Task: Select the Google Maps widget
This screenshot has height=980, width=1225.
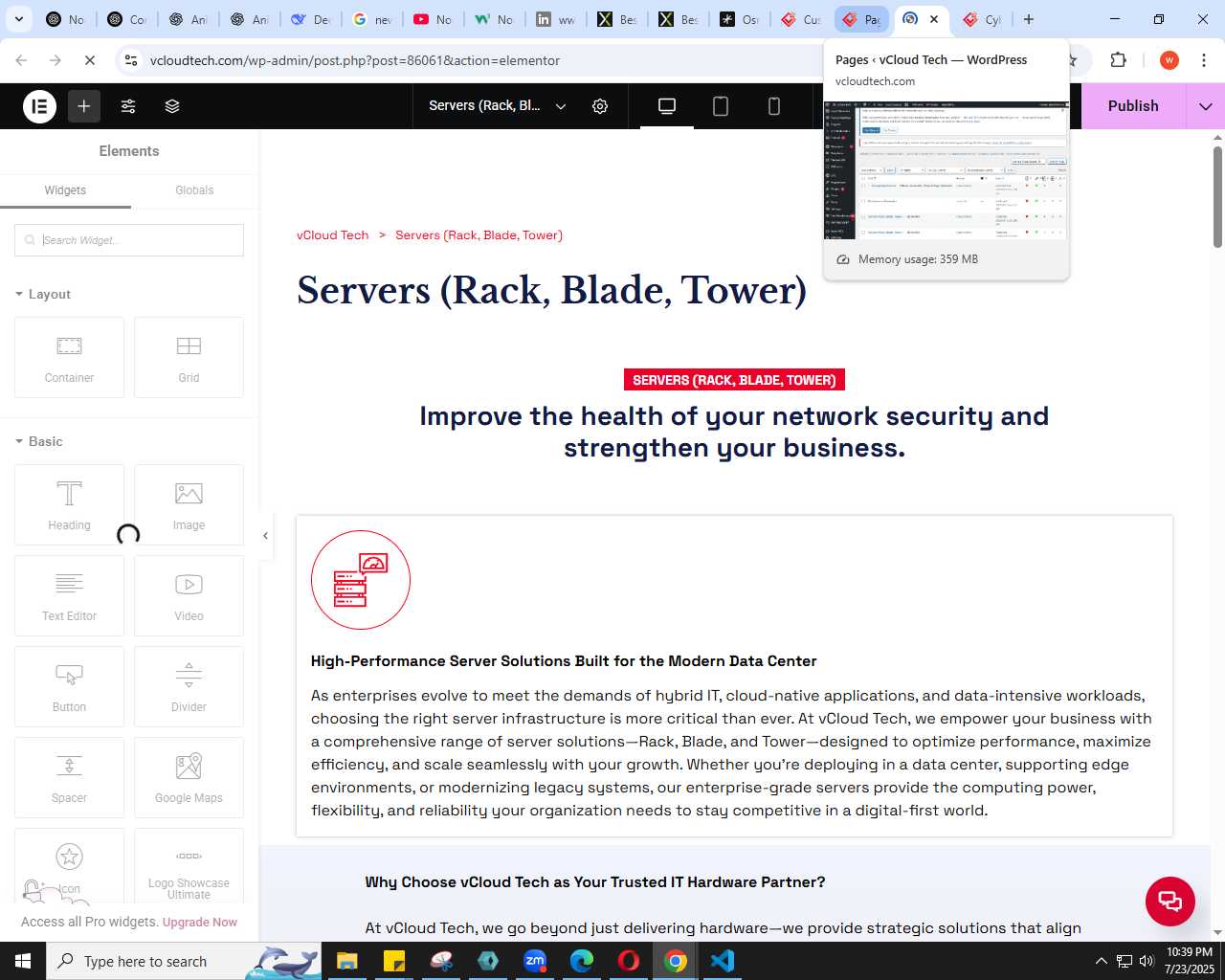Action: click(189, 777)
